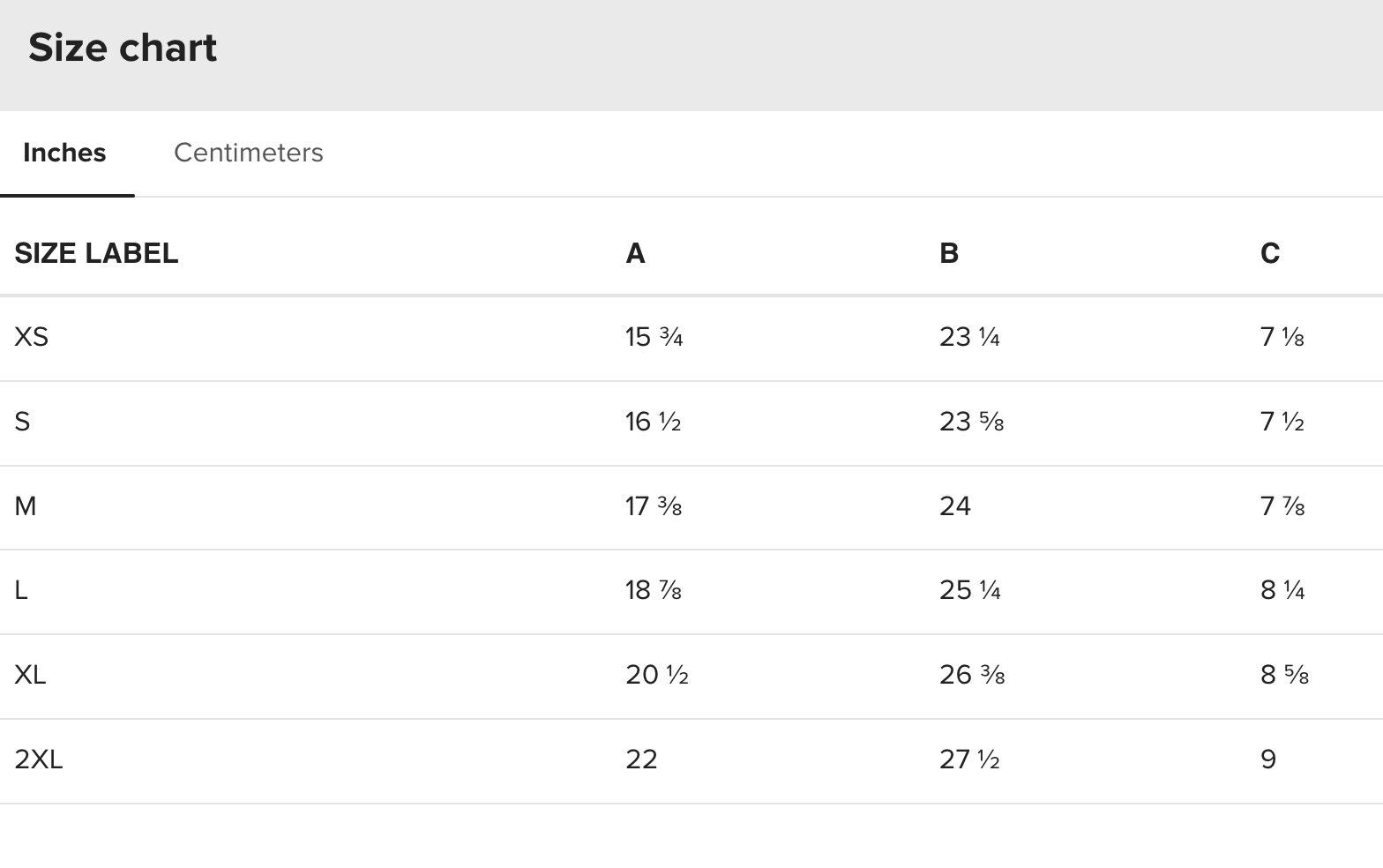Viewport: 1383px width, 868px height.
Task: Click the XL measurement 8 ⅝ in column C
Action: (x=1284, y=675)
